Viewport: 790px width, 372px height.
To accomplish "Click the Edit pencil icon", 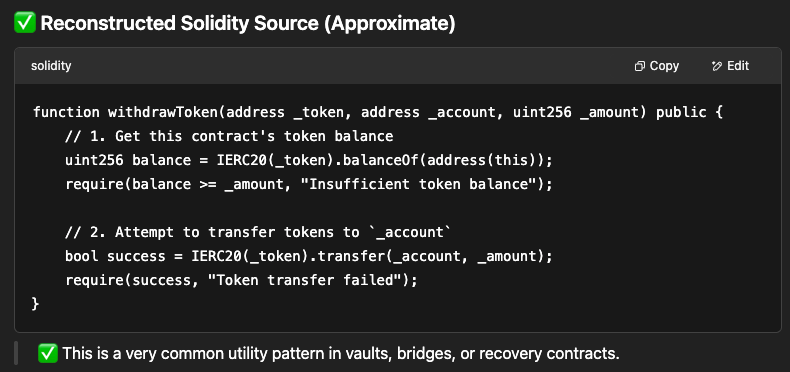I will point(716,66).
